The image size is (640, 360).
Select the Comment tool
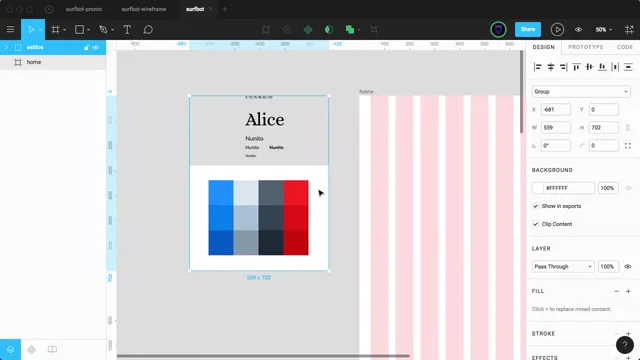pyautogui.click(x=148, y=29)
